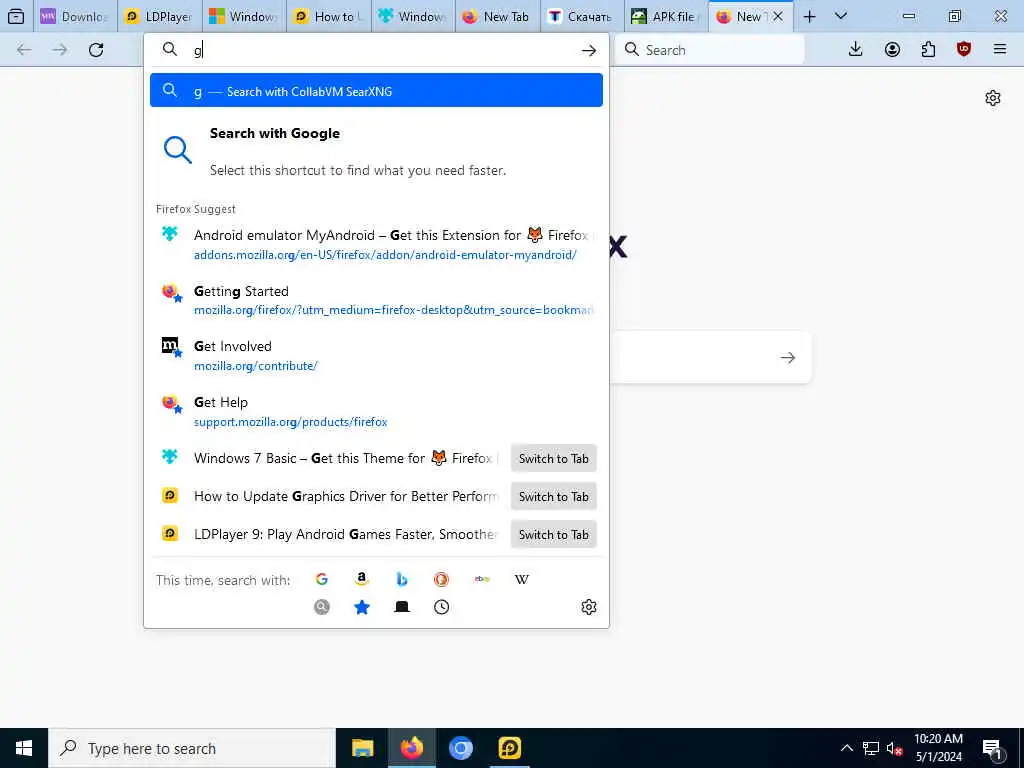Switch to the Скачать tab

583,16
